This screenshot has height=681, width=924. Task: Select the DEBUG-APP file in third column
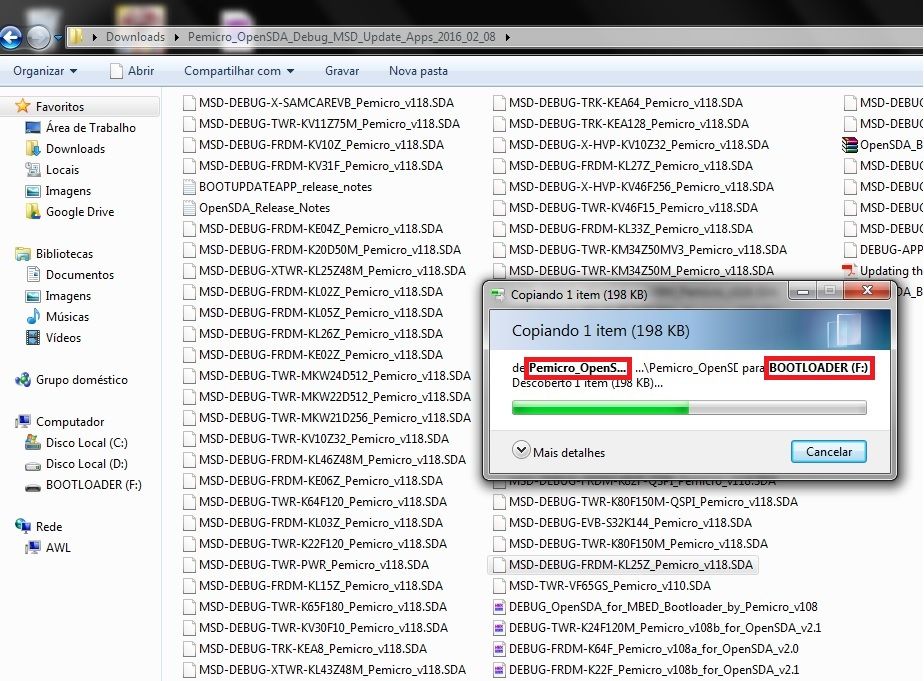pos(891,250)
